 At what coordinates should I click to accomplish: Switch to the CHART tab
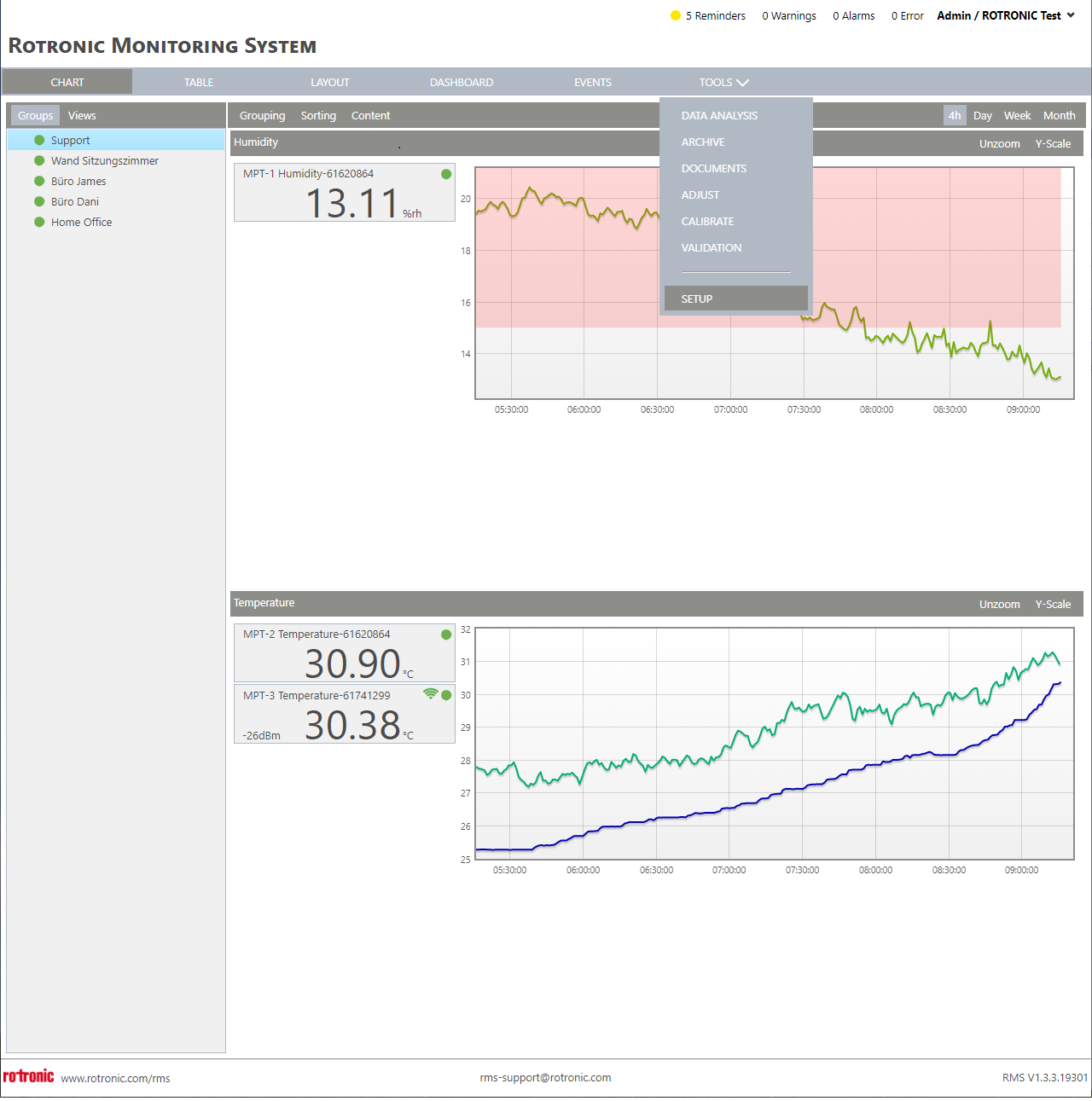point(67,83)
